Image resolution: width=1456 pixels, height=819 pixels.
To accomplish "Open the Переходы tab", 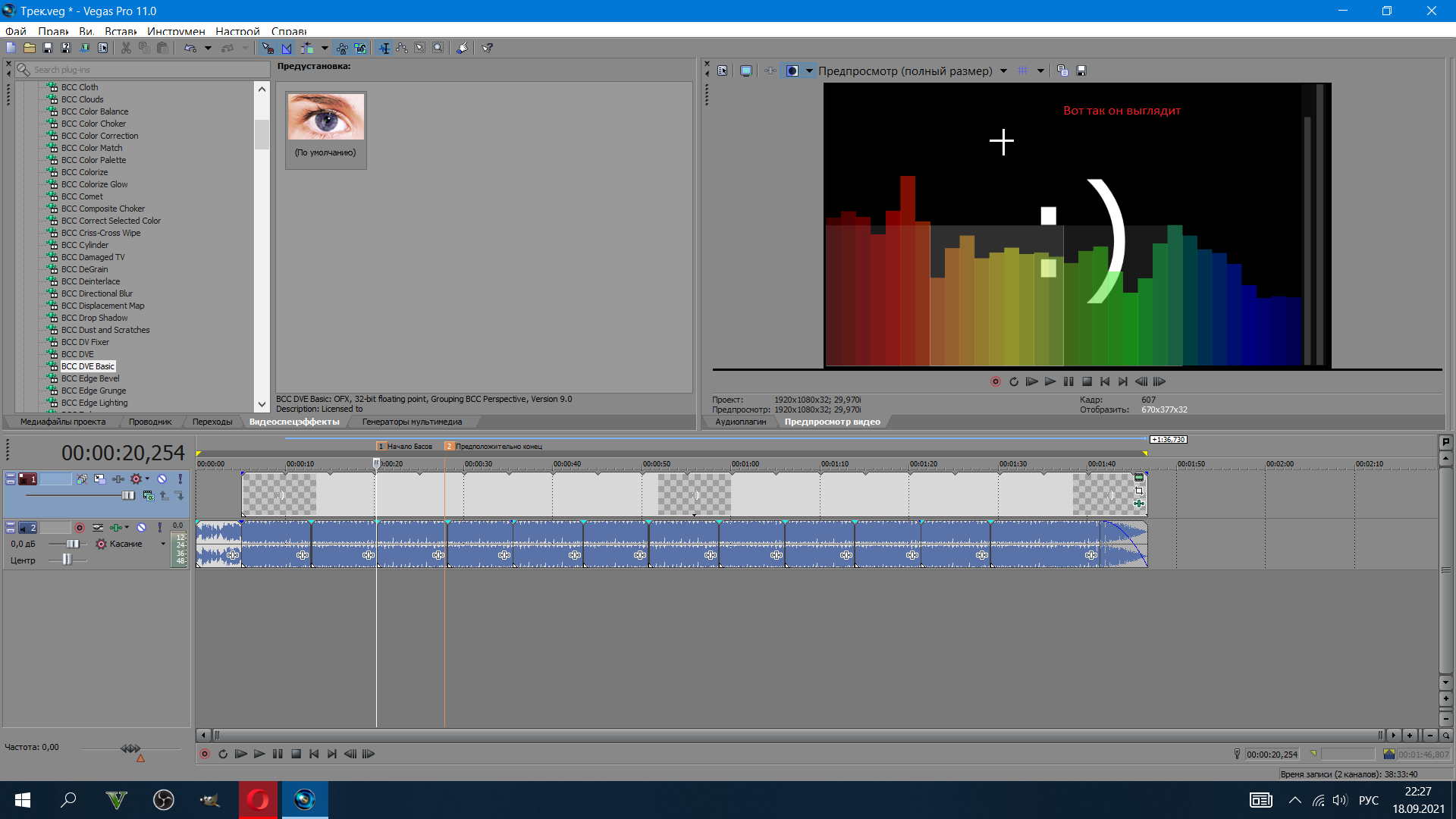I will tap(212, 422).
